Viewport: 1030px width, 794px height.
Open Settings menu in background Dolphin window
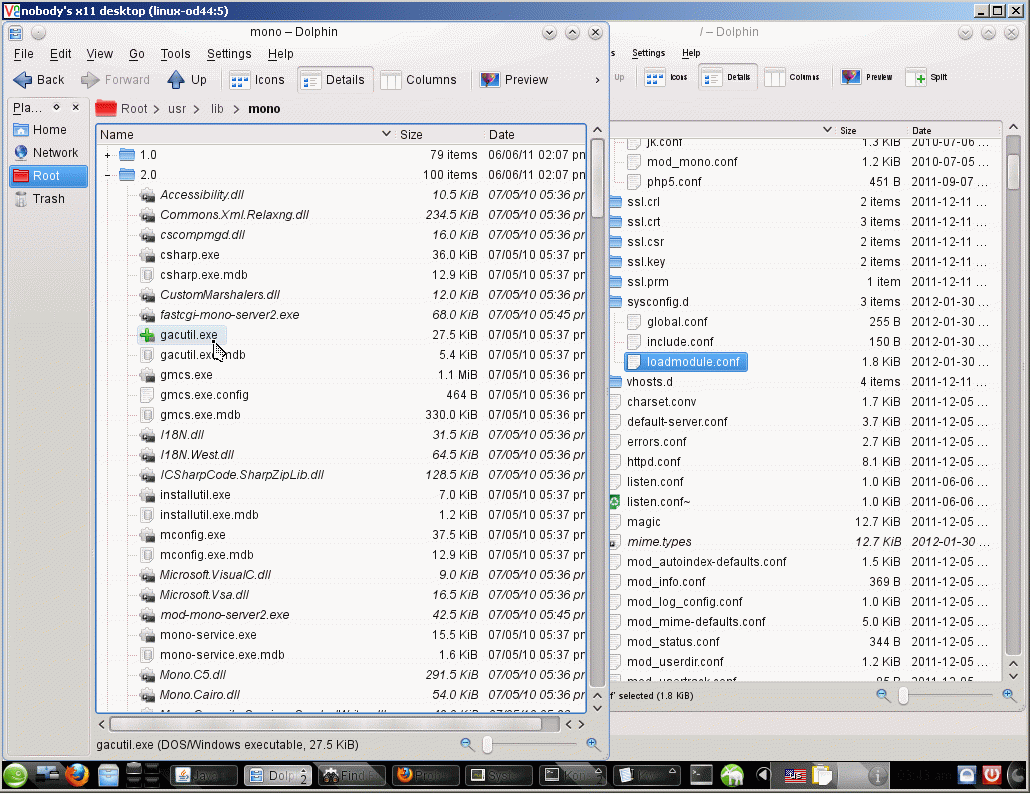[x=648, y=53]
